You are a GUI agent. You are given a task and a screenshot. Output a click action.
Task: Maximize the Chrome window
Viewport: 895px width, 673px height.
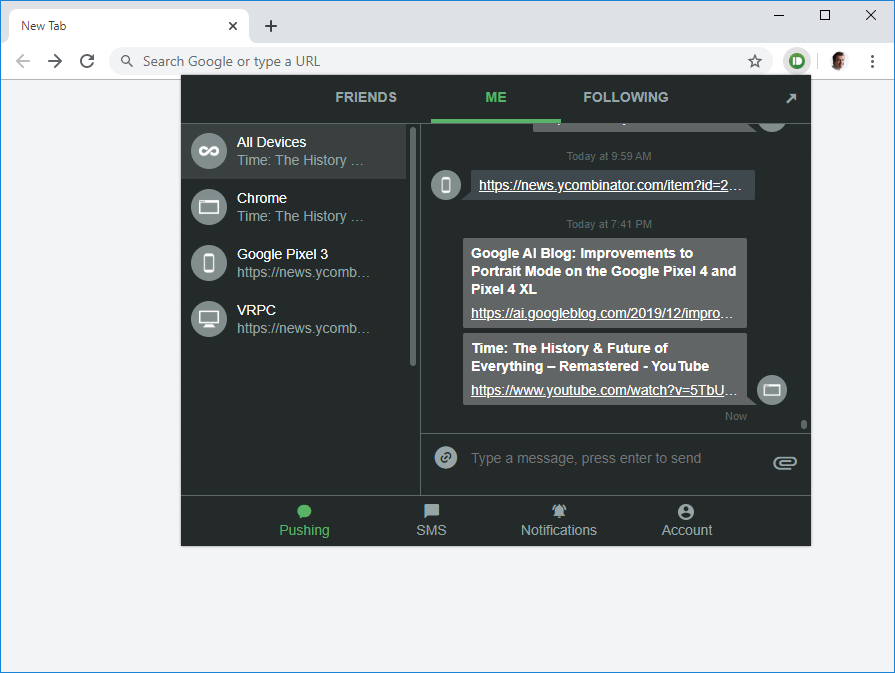click(x=825, y=15)
